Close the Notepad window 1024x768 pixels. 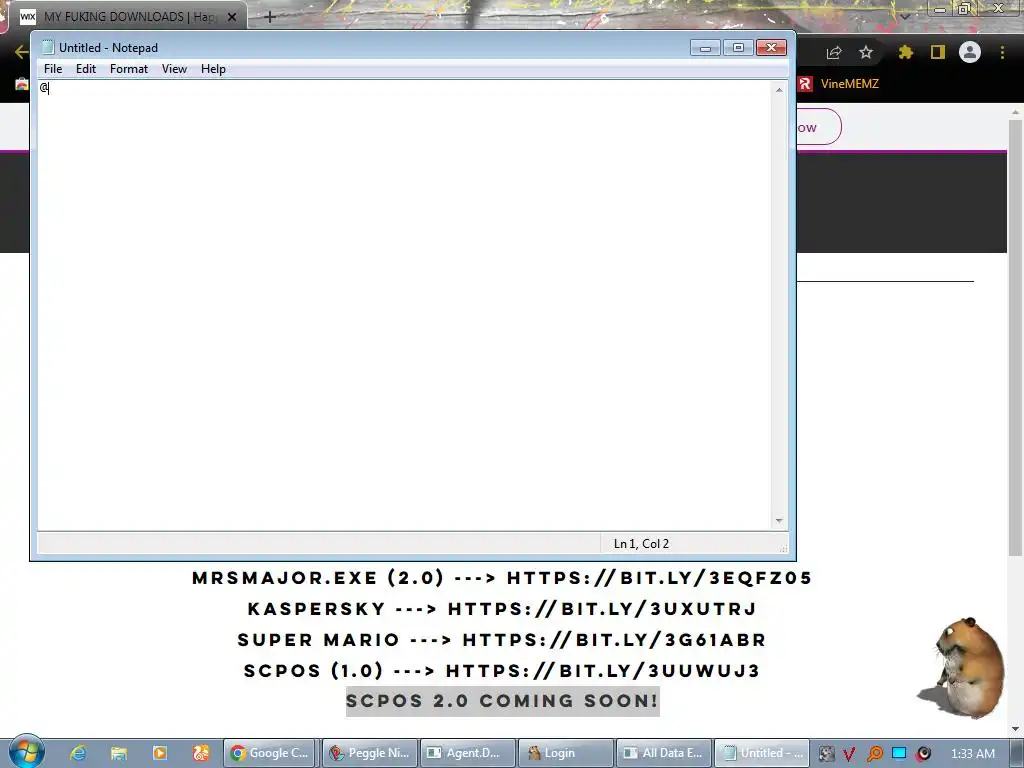[771, 48]
